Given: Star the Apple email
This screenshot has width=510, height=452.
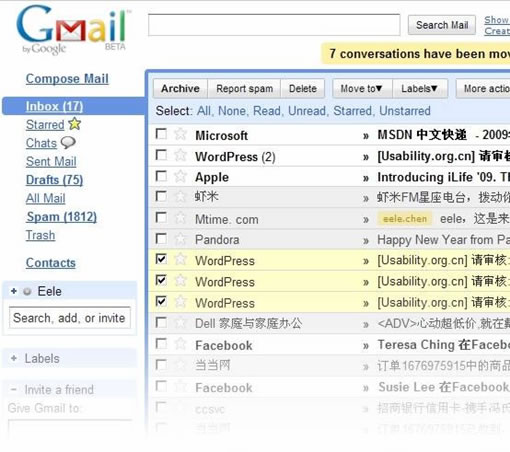Looking at the screenshot, I should click(x=180, y=176).
